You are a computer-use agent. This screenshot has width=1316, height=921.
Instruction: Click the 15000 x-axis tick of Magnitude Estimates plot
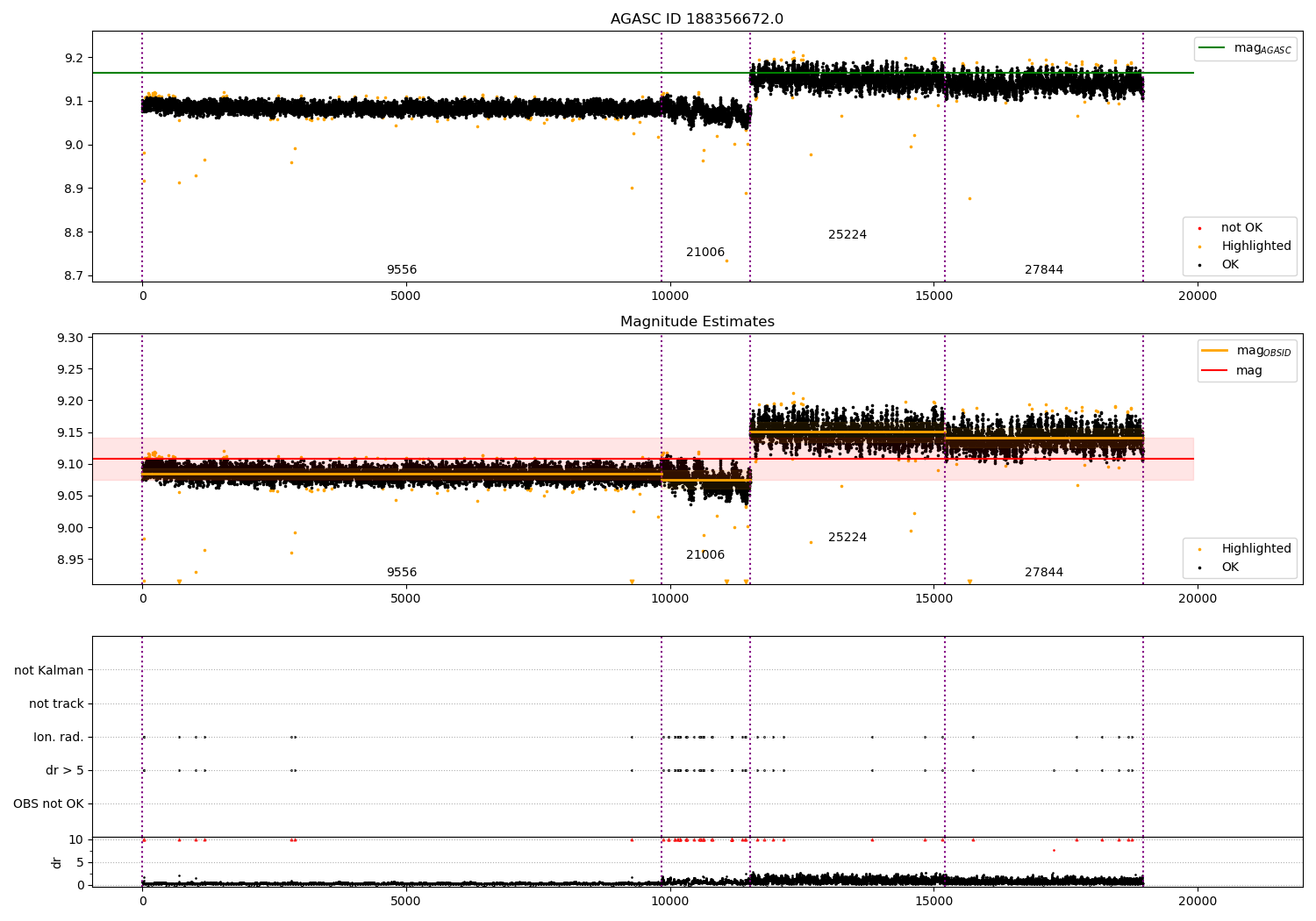click(934, 599)
